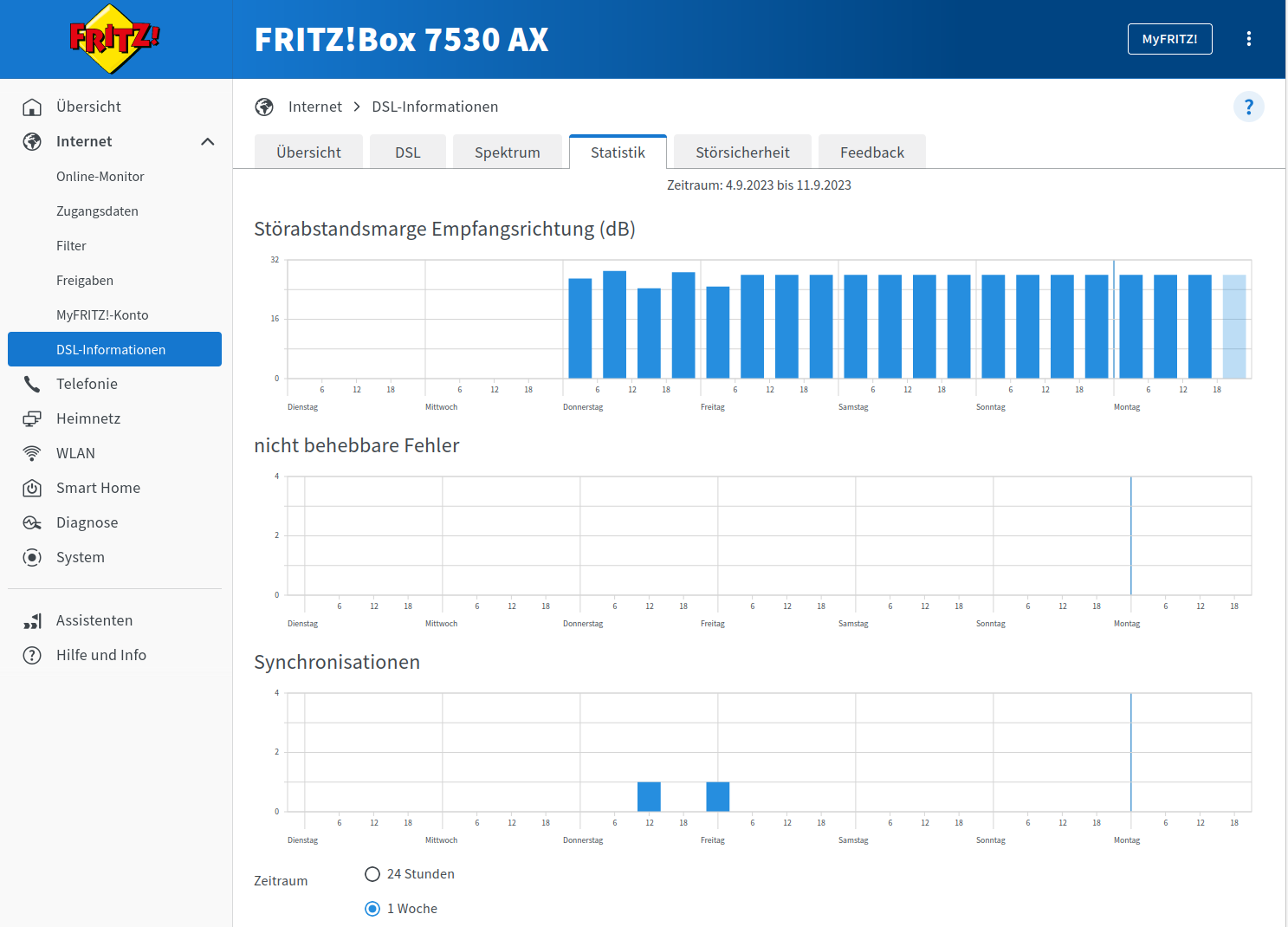Click the first Donnerstag bar in SNR chart
The image size is (1288, 927).
pos(580,328)
